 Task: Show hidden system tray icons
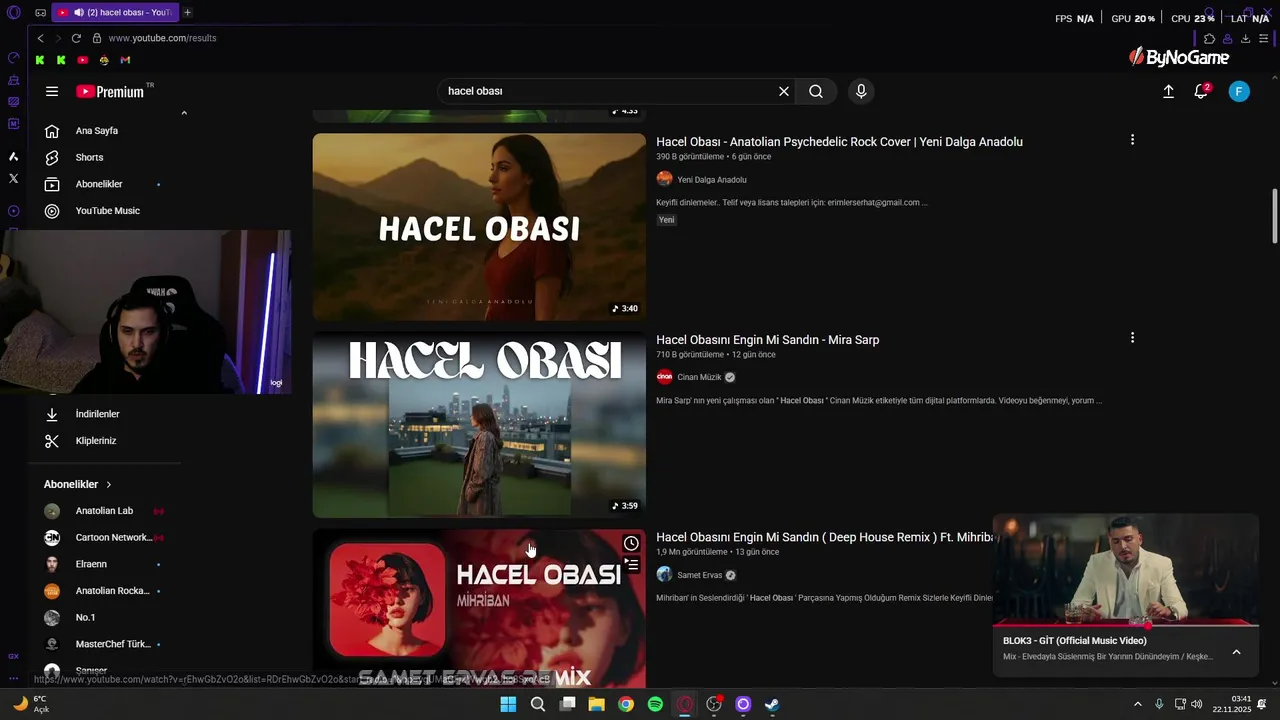[x=1137, y=704]
